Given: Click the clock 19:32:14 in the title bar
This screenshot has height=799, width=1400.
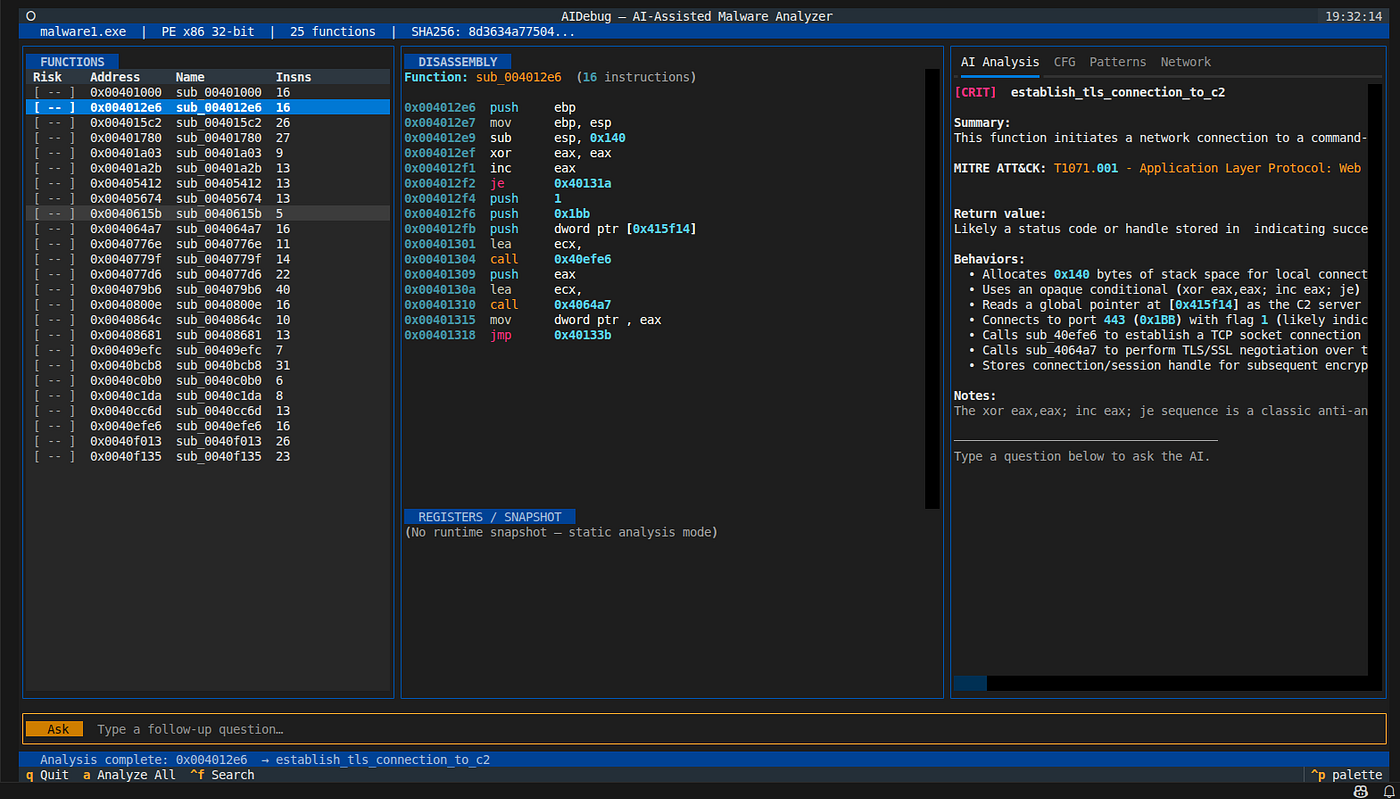Looking at the screenshot, I should pyautogui.click(x=1354, y=16).
